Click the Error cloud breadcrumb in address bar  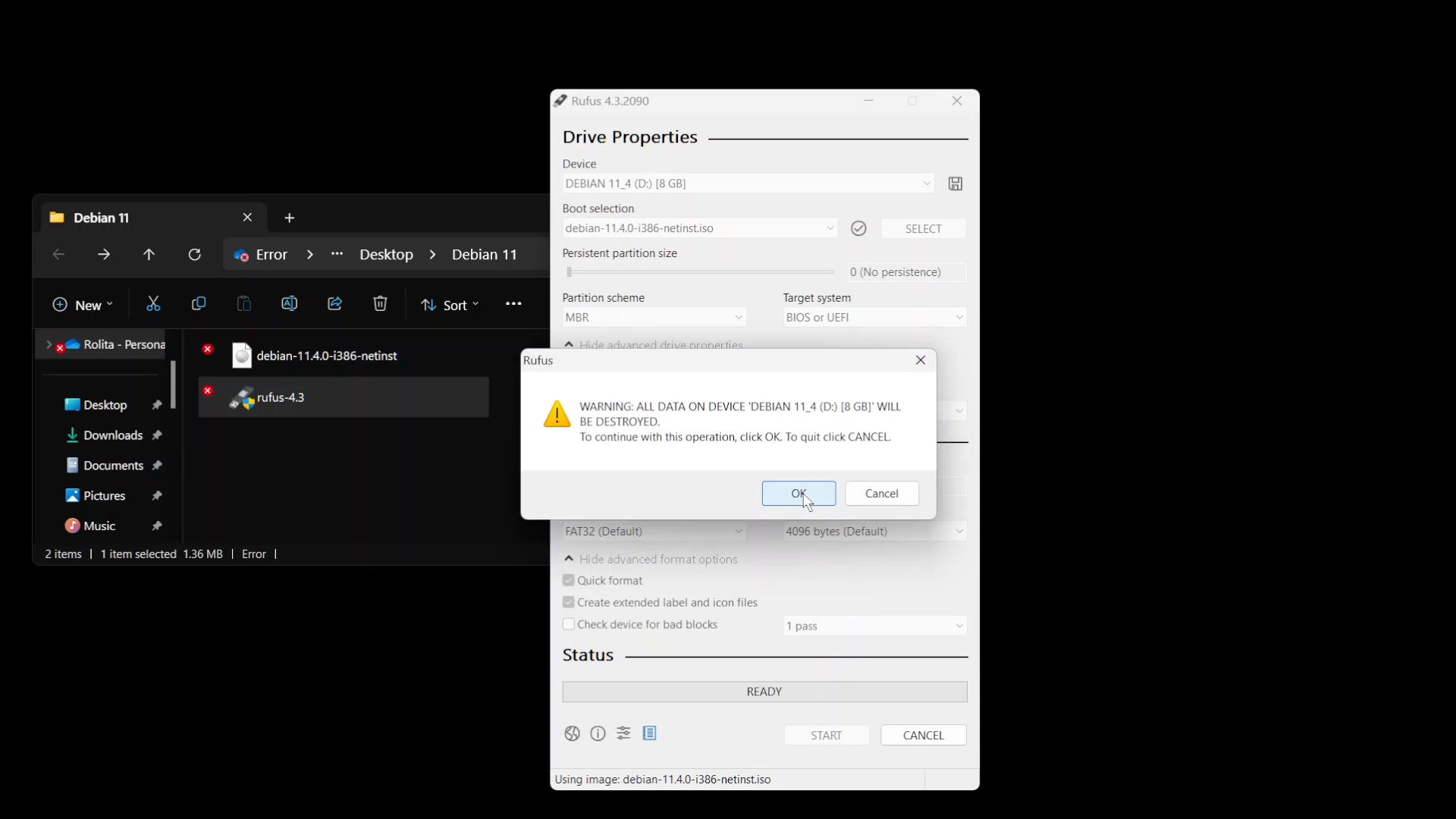coord(261,255)
